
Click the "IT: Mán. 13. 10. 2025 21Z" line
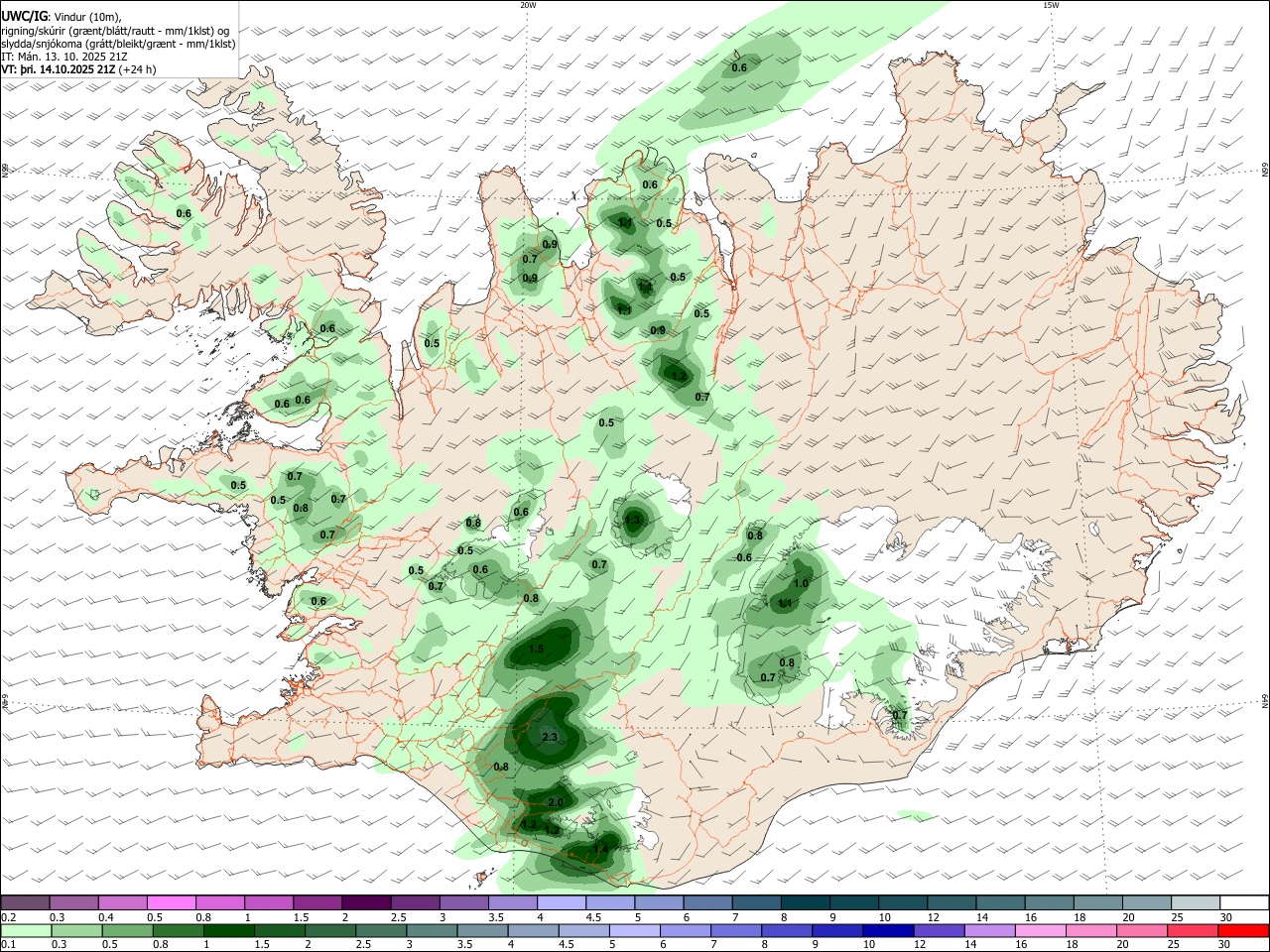(x=66, y=57)
